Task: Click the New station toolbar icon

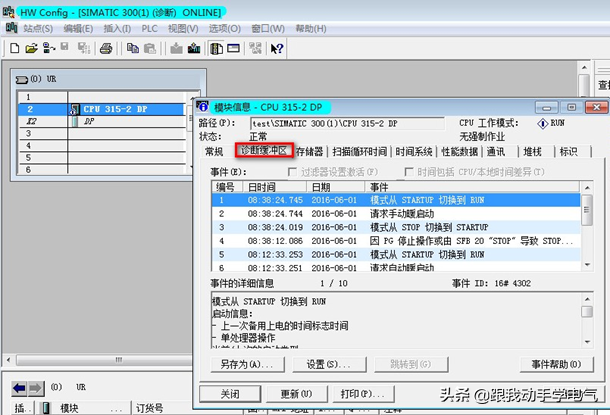Action: [14, 48]
